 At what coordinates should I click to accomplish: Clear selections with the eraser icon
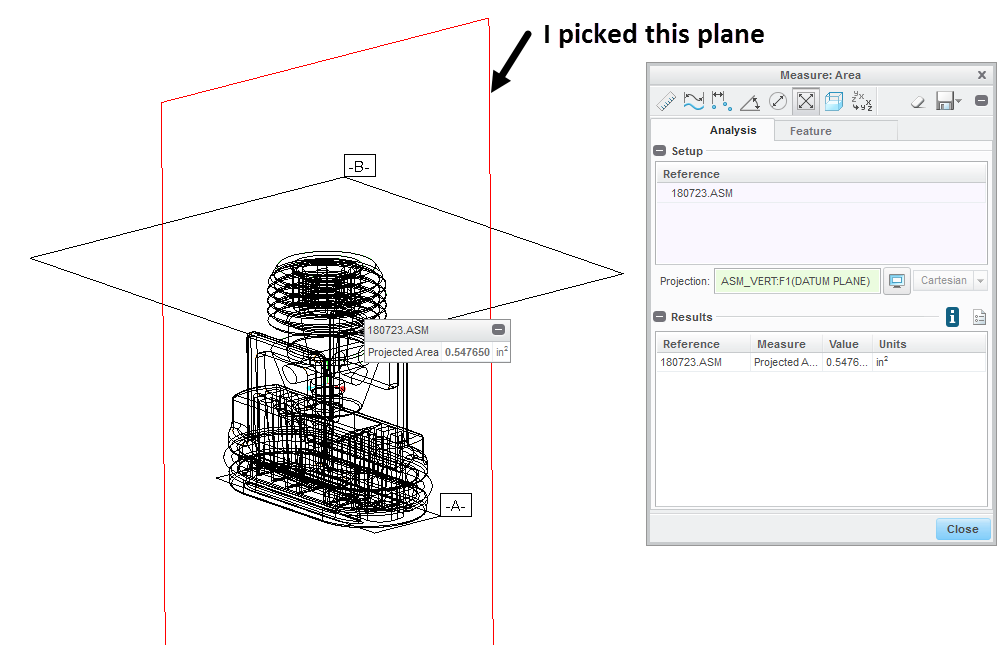[x=918, y=102]
